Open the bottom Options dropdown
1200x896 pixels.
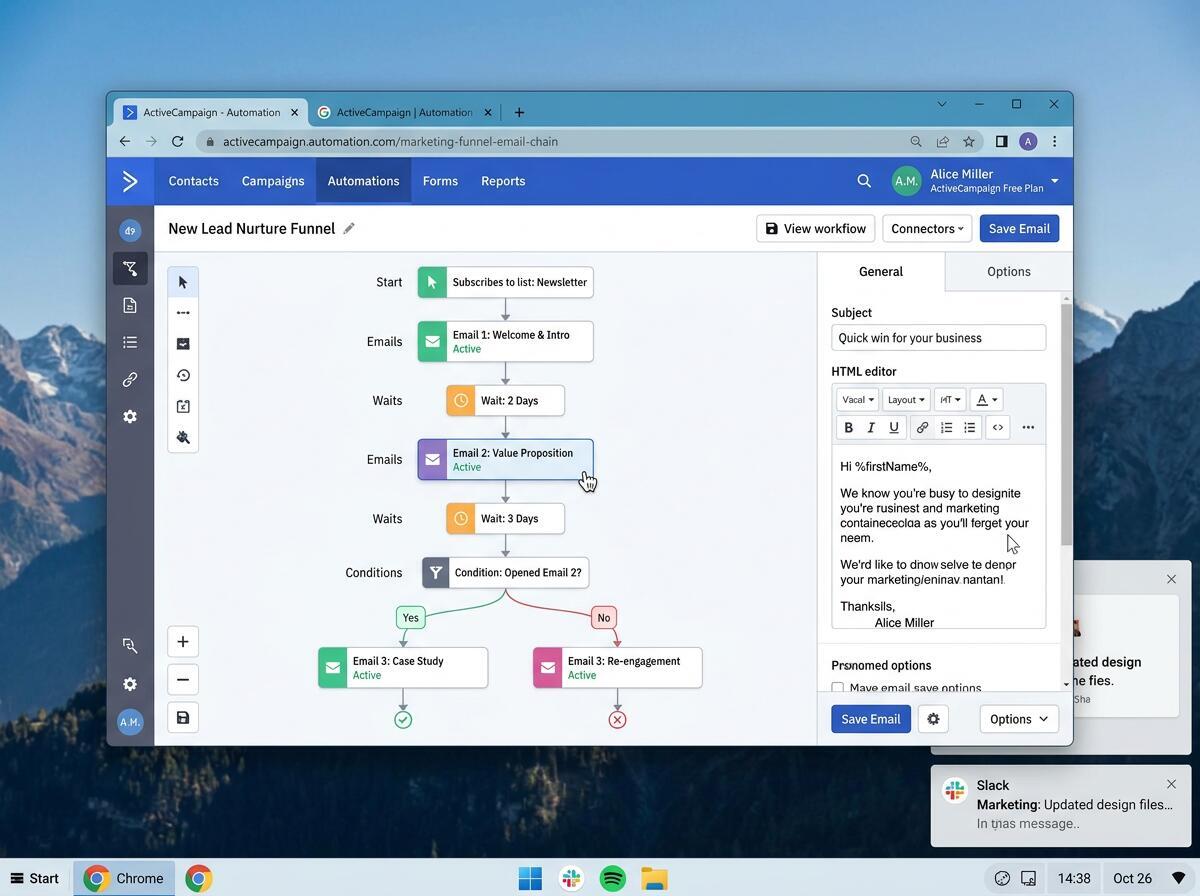click(x=1019, y=719)
